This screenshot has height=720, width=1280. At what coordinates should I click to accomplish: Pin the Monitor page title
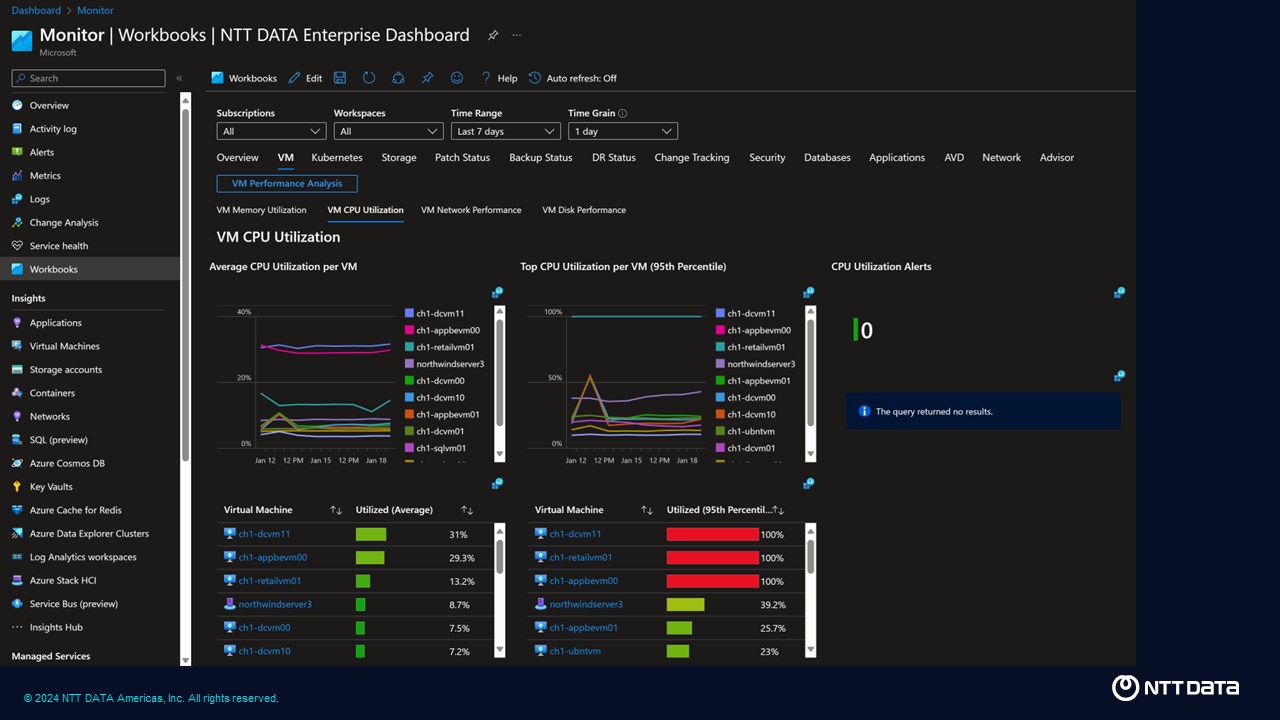(x=493, y=35)
